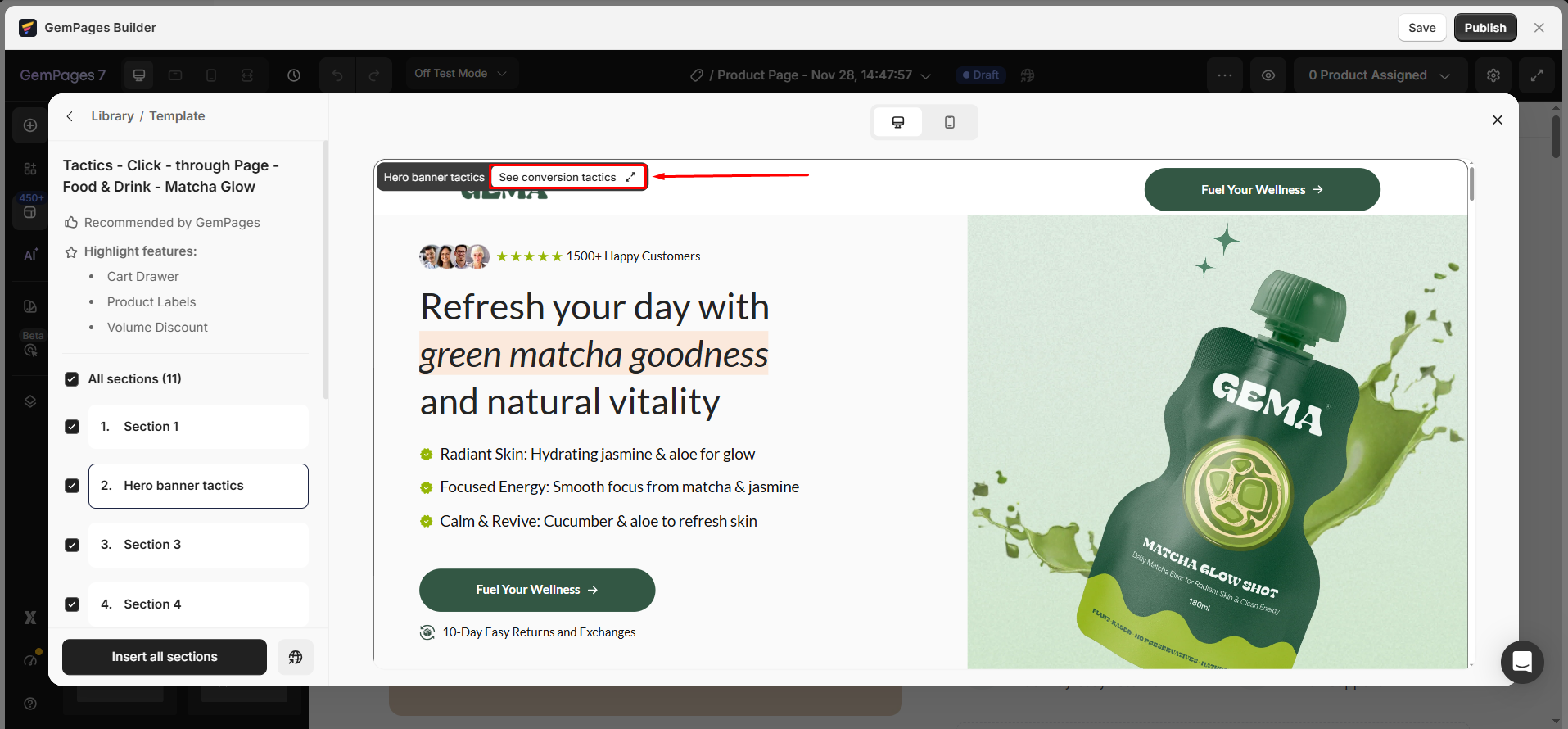1568x729 pixels.
Task: Click the Publish button
Action: [1485, 28]
